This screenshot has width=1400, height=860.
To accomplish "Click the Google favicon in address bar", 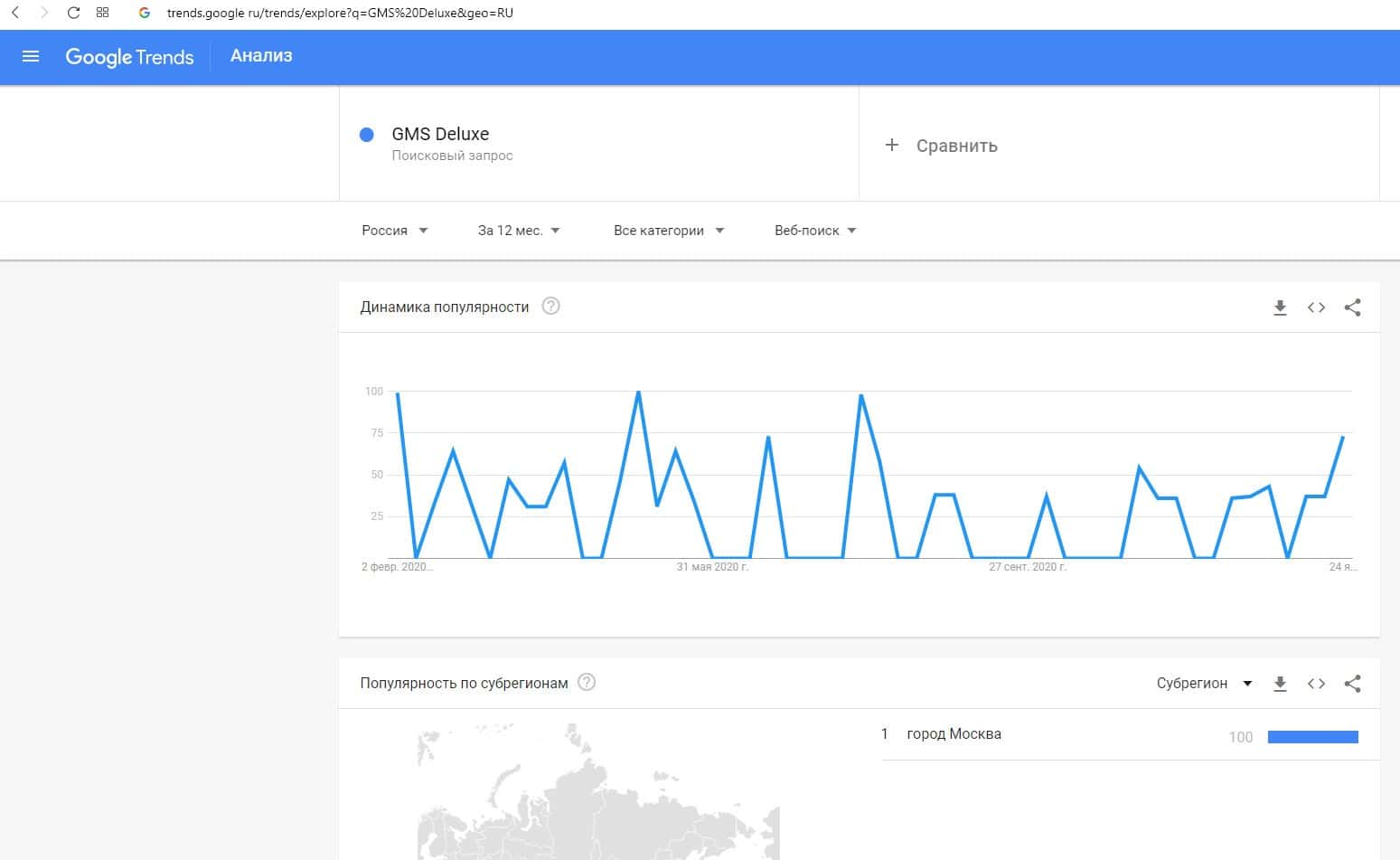I will [144, 13].
